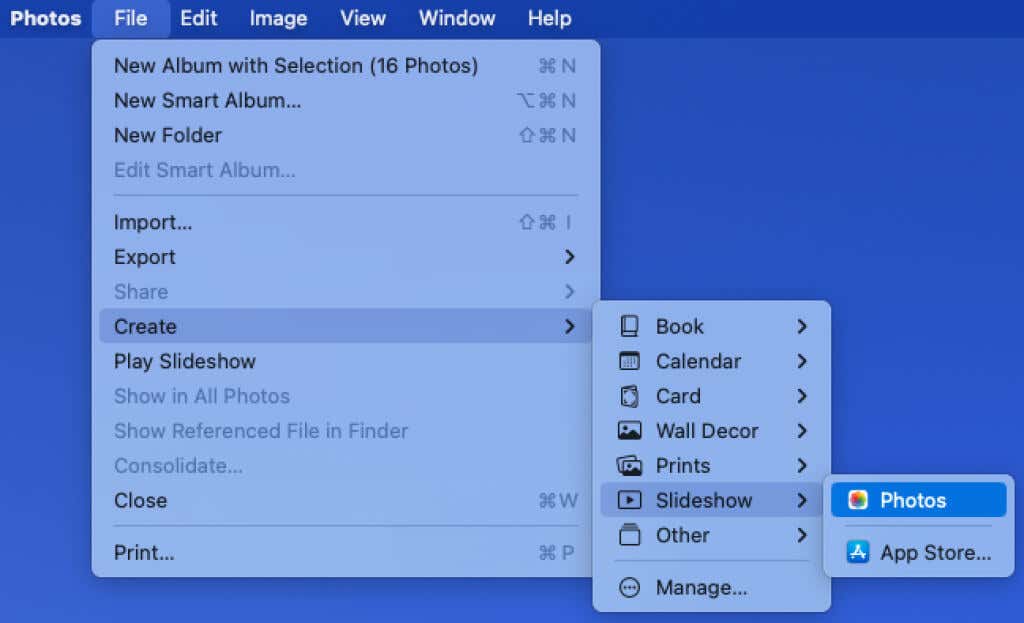Expand the Book submenu chevron

click(802, 326)
